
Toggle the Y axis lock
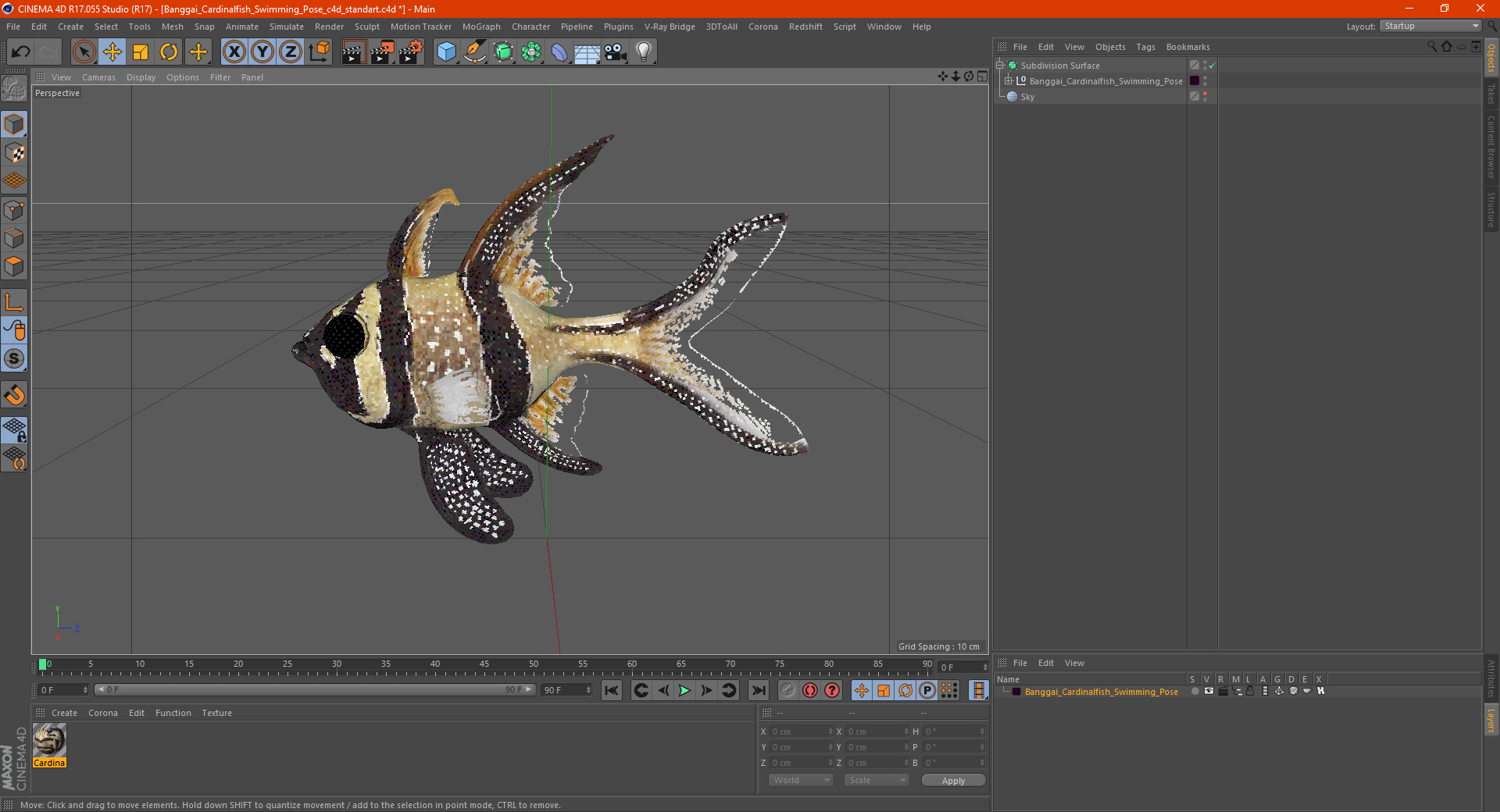click(x=262, y=52)
